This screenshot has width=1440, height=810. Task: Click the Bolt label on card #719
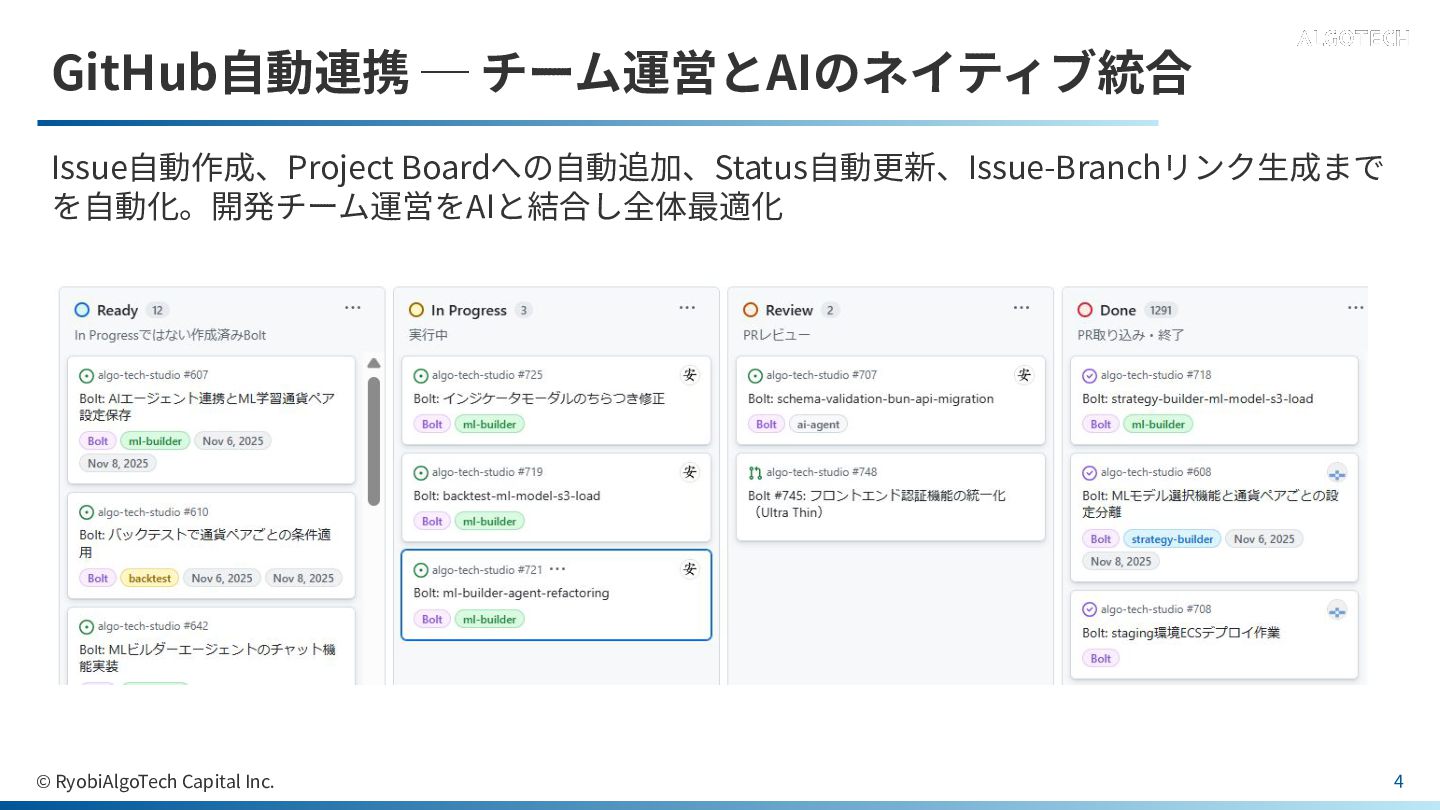click(432, 521)
